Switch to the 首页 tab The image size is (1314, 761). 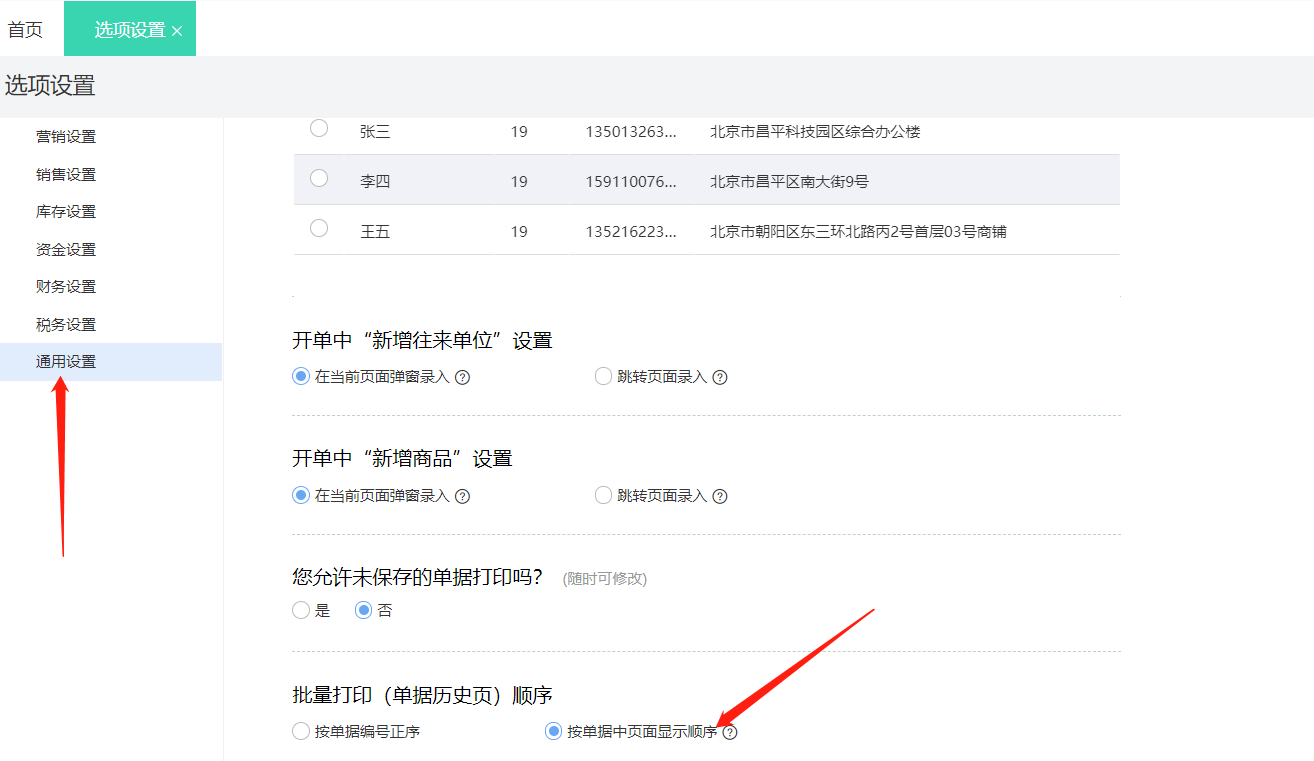point(25,28)
